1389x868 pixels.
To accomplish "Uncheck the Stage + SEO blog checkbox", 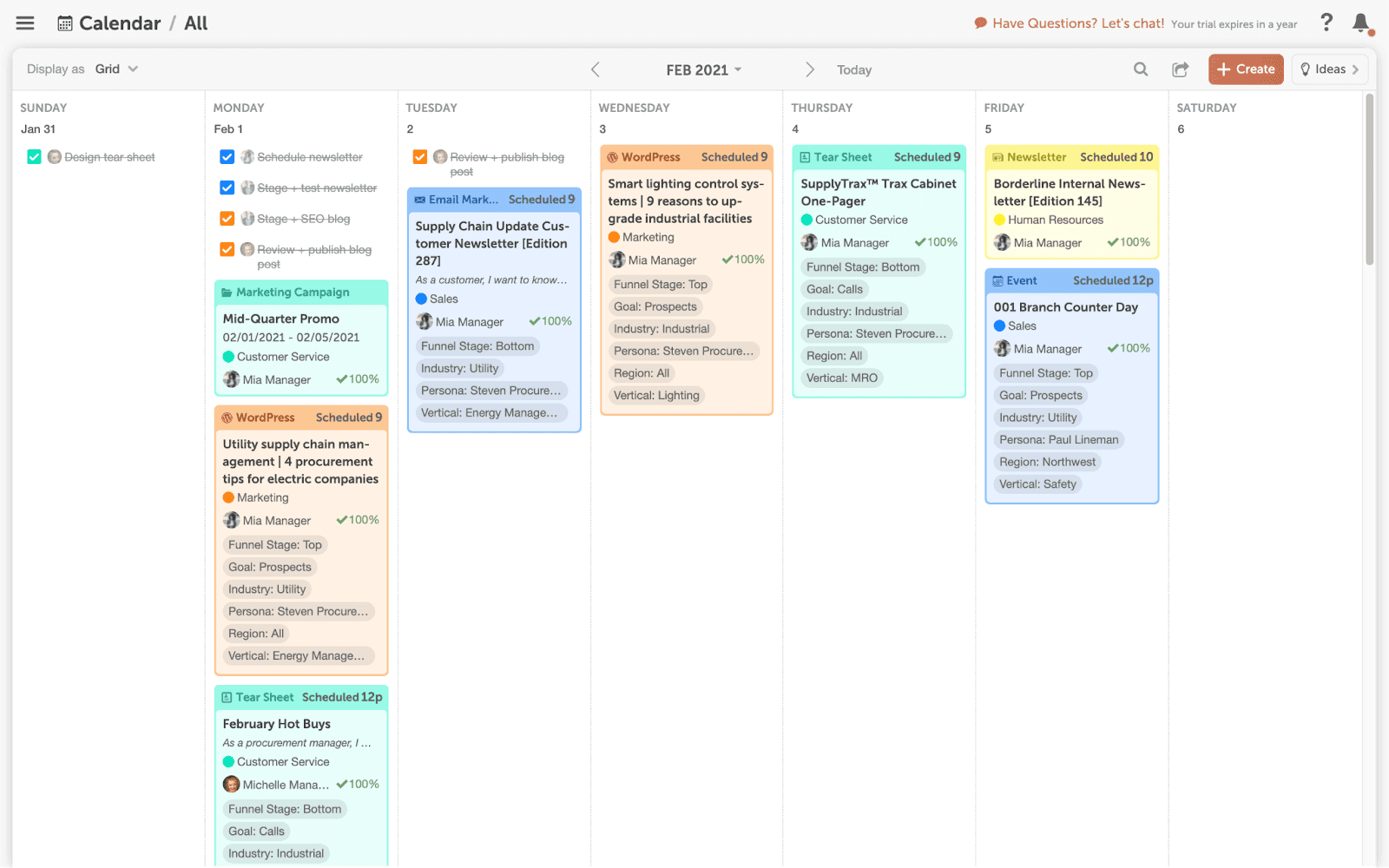I will (x=227, y=218).
